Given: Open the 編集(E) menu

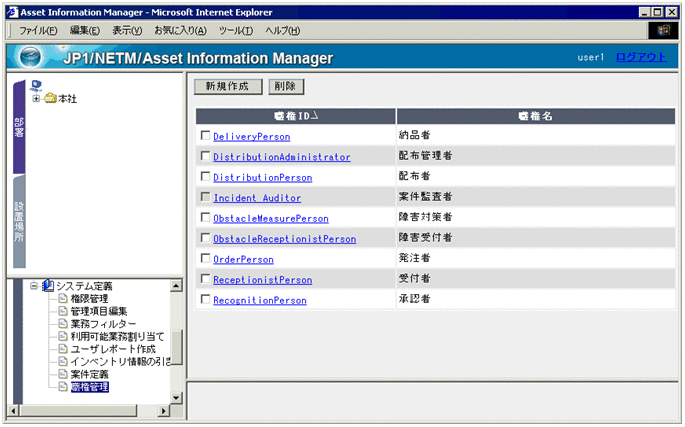Looking at the screenshot, I should [x=85, y=31].
